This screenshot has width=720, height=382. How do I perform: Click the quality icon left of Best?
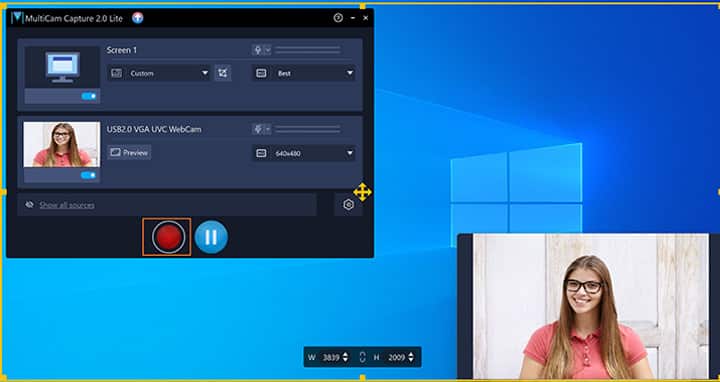[x=261, y=73]
